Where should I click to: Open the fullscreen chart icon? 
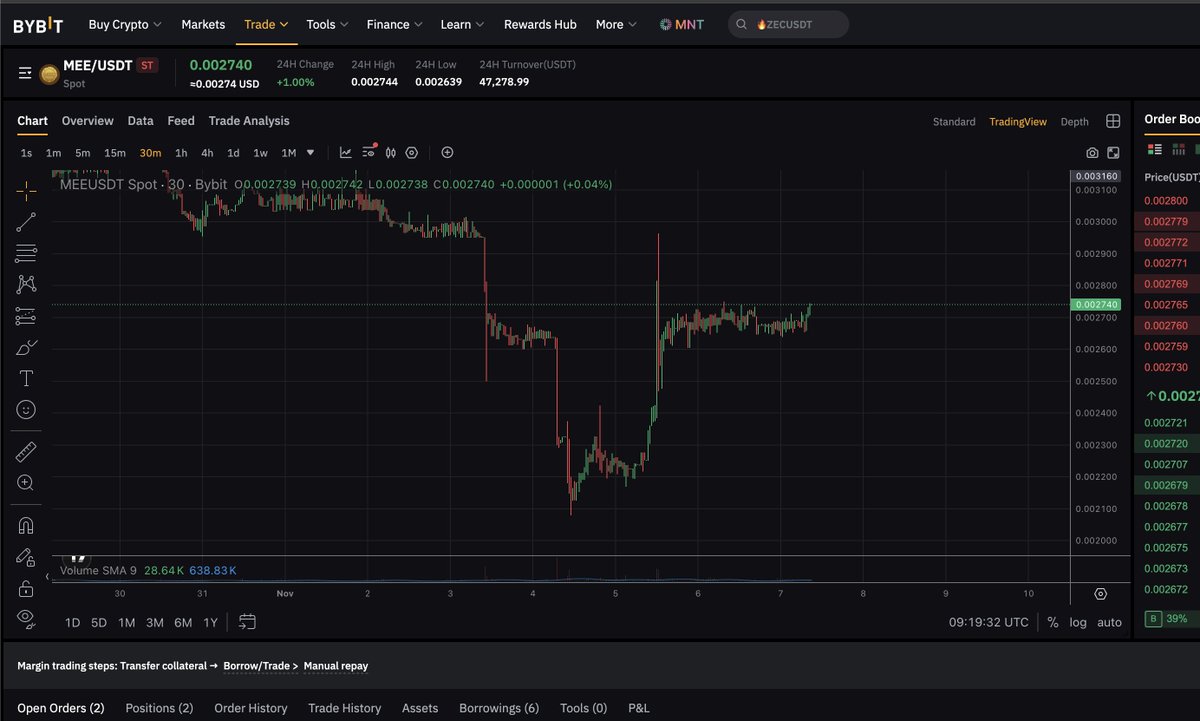pyautogui.click(x=1113, y=153)
